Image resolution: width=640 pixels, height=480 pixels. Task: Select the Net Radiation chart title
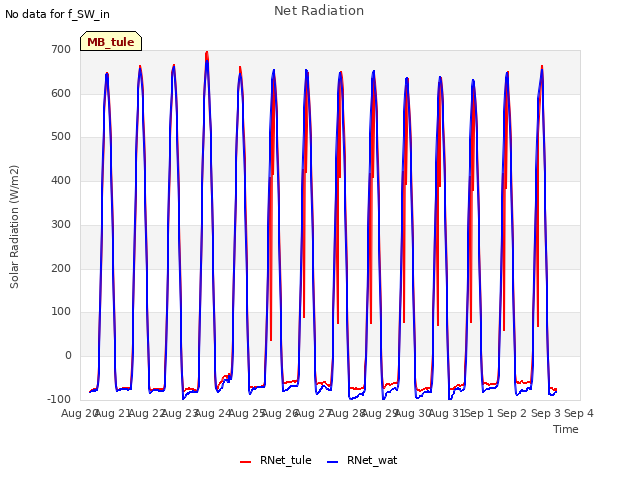pyautogui.click(x=319, y=11)
